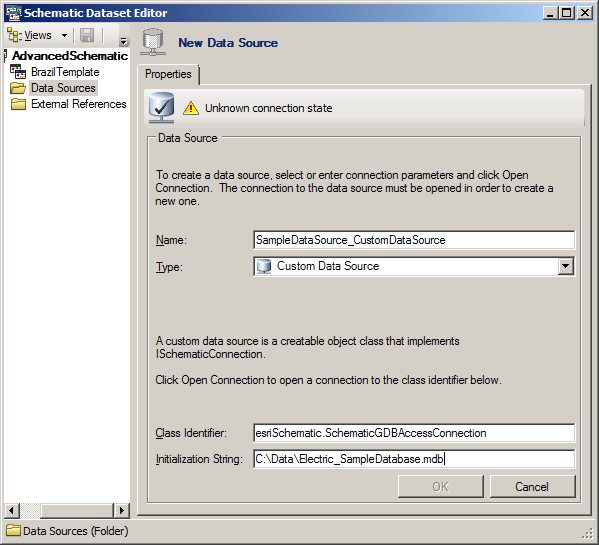This screenshot has width=599, height=545.
Task: Minimize the Schematic Dataset Editor window
Action: point(550,13)
